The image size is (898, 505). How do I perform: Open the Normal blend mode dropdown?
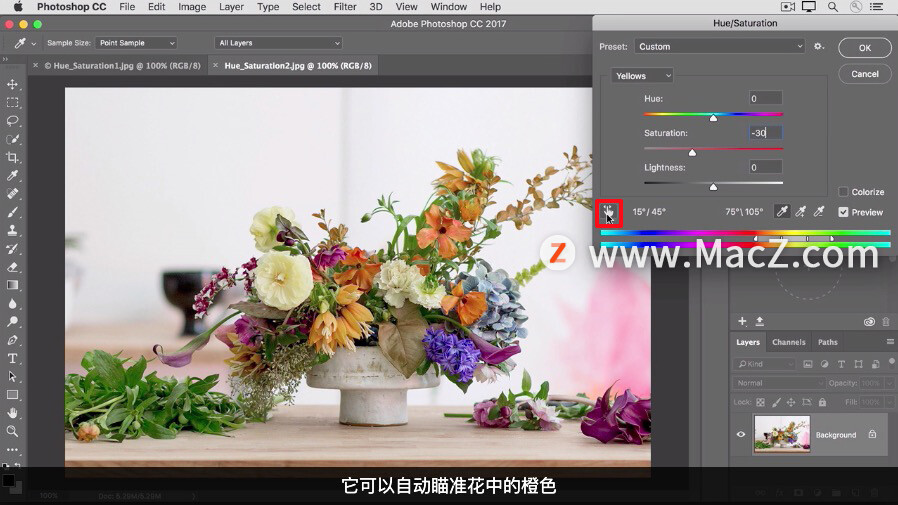[778, 383]
